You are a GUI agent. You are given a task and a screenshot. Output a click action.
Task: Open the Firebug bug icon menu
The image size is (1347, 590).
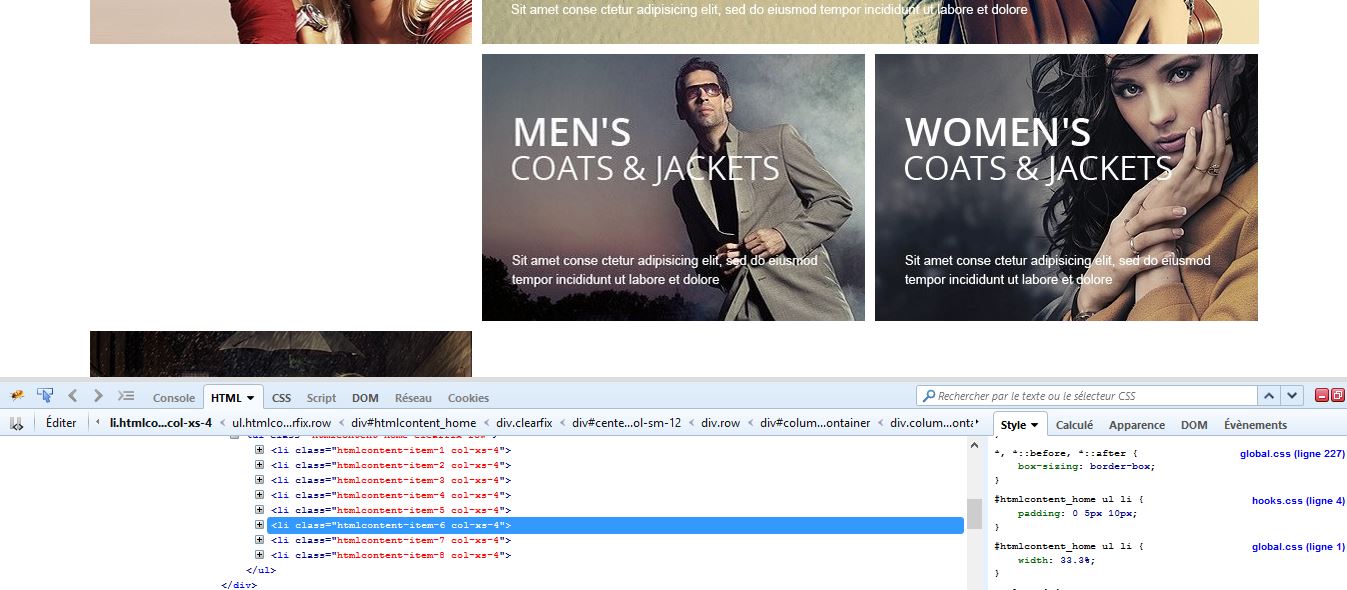(x=17, y=396)
